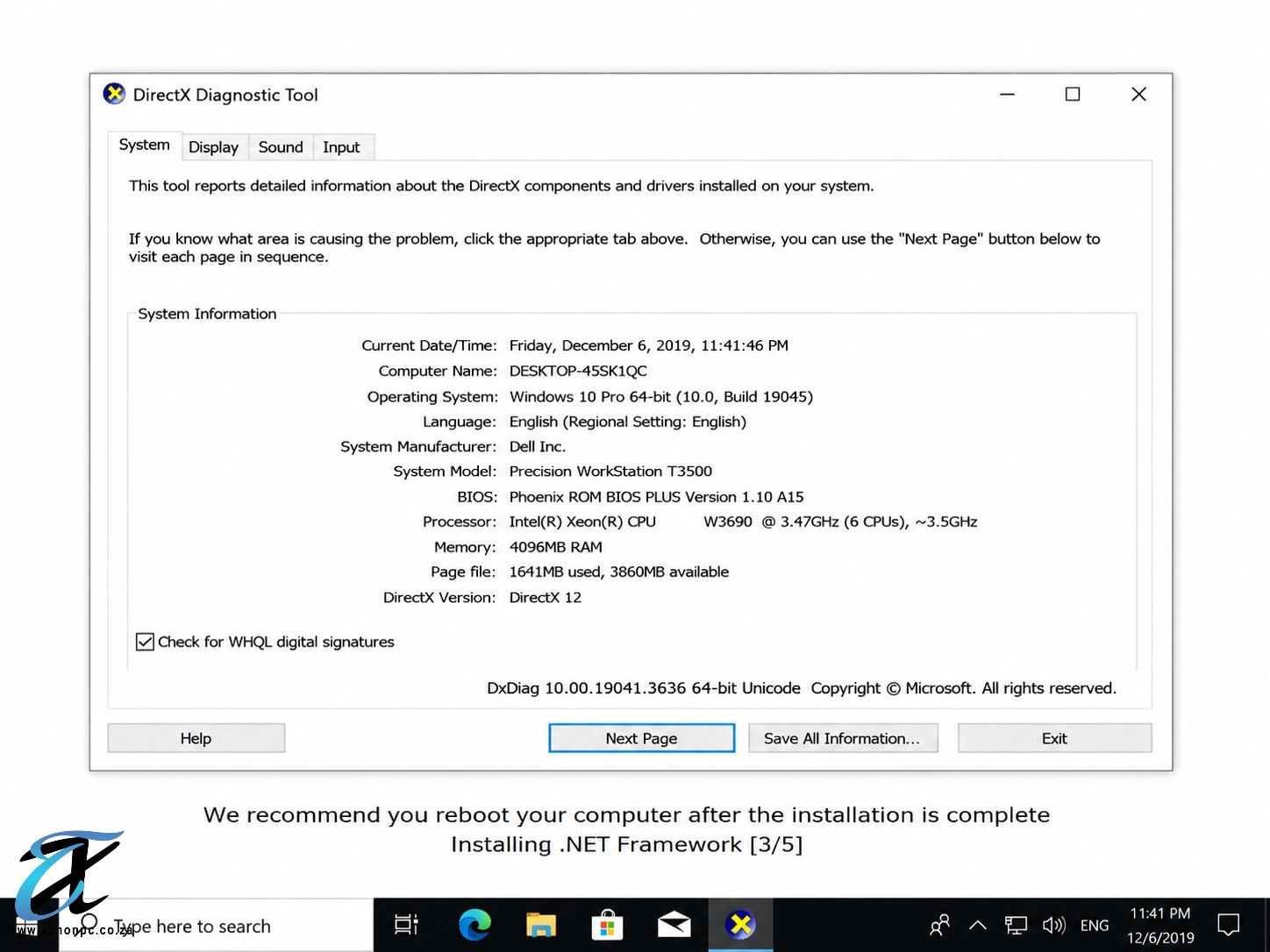Click the taskbar search box
Viewport: 1270px width, 952px height.
point(216,926)
